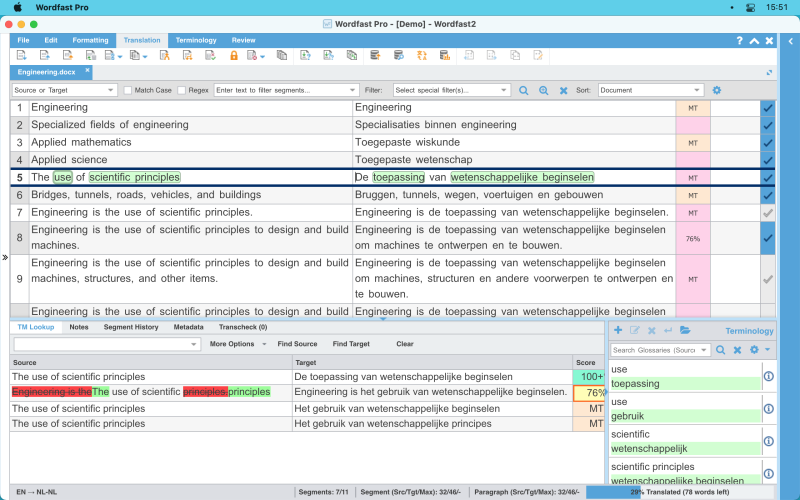Switch to the Segment History tab
Viewport: 800px width, 500px height.
point(131,327)
